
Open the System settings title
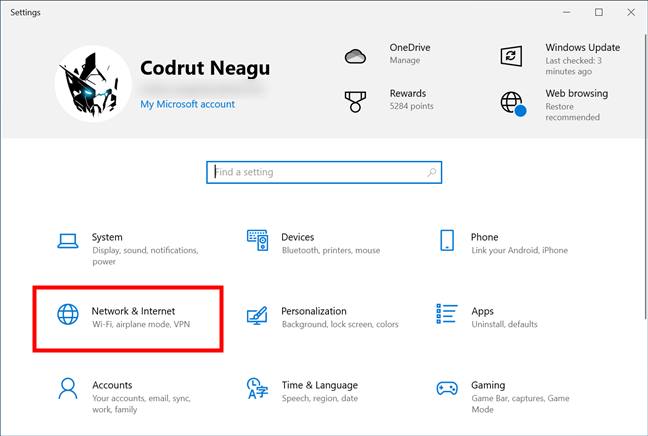tap(107, 237)
